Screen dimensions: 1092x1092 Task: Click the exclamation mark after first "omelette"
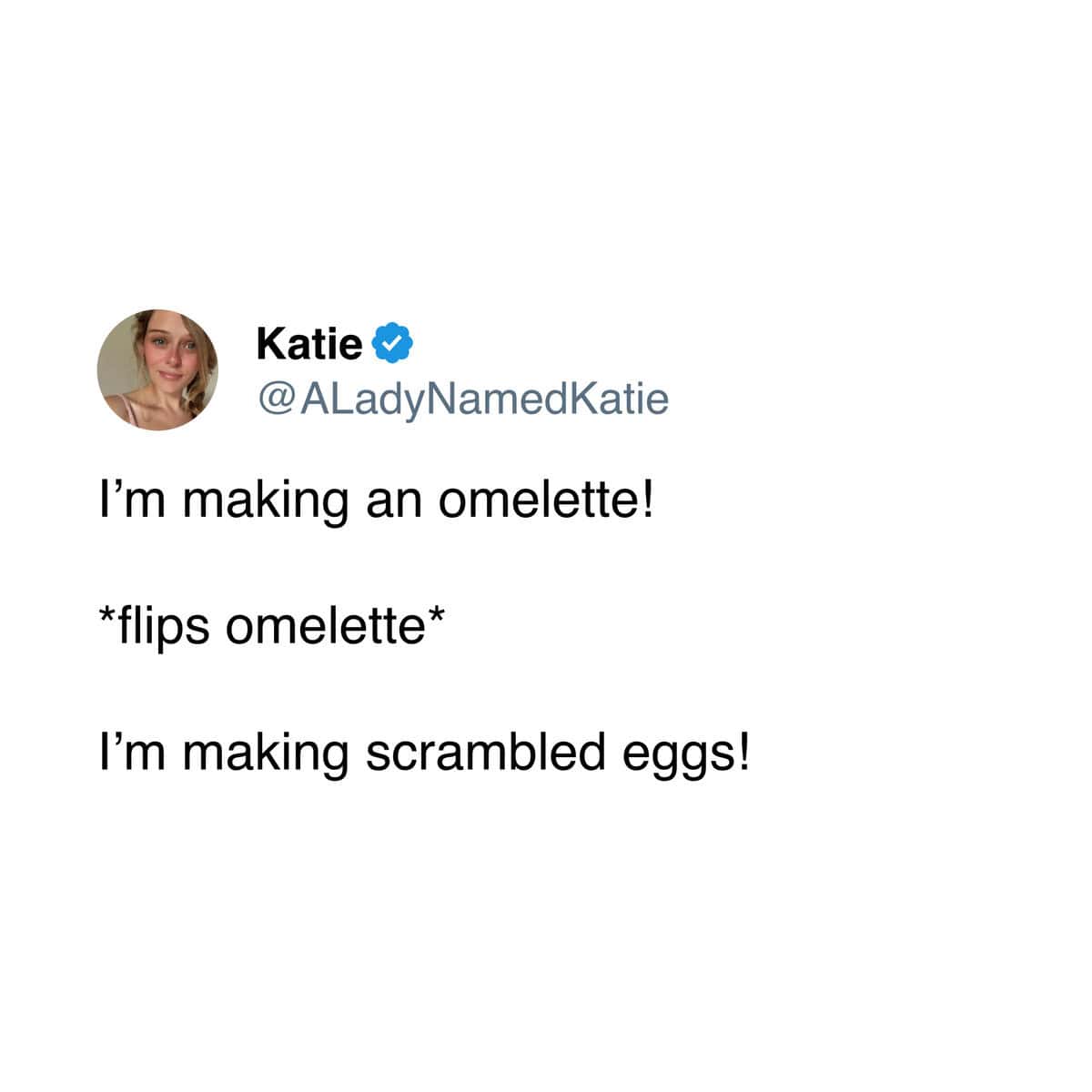[647, 500]
